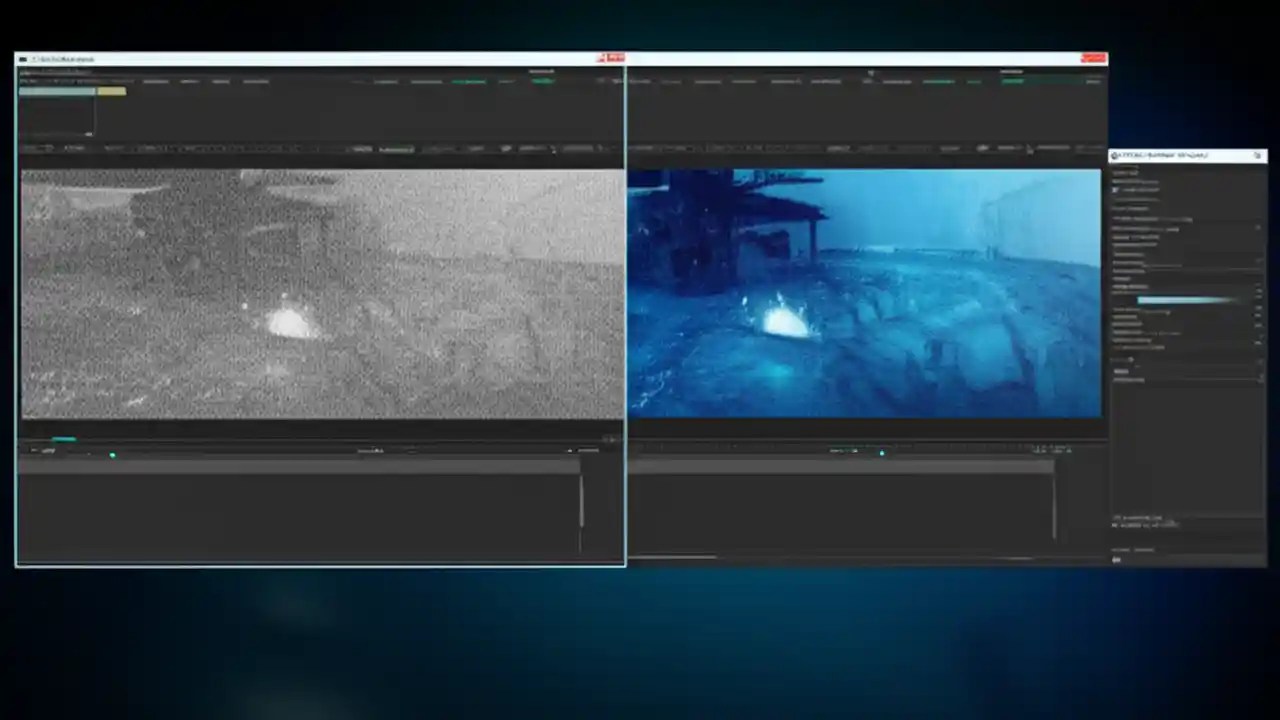Open the application icon in the title bar

coord(22,59)
